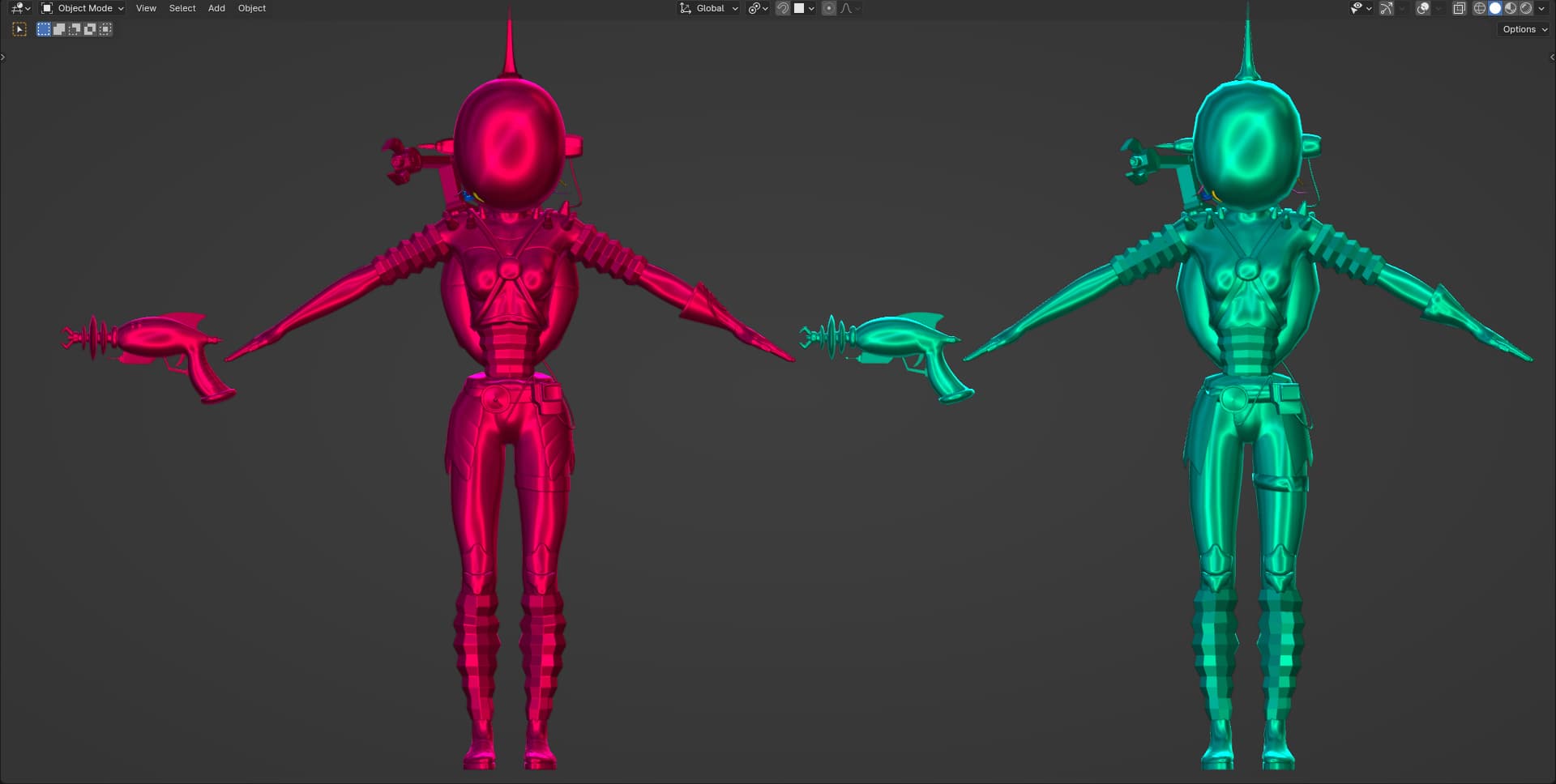This screenshot has width=1556, height=784.
Task: Expand the Global transform orientation dropdown
Action: 709,8
